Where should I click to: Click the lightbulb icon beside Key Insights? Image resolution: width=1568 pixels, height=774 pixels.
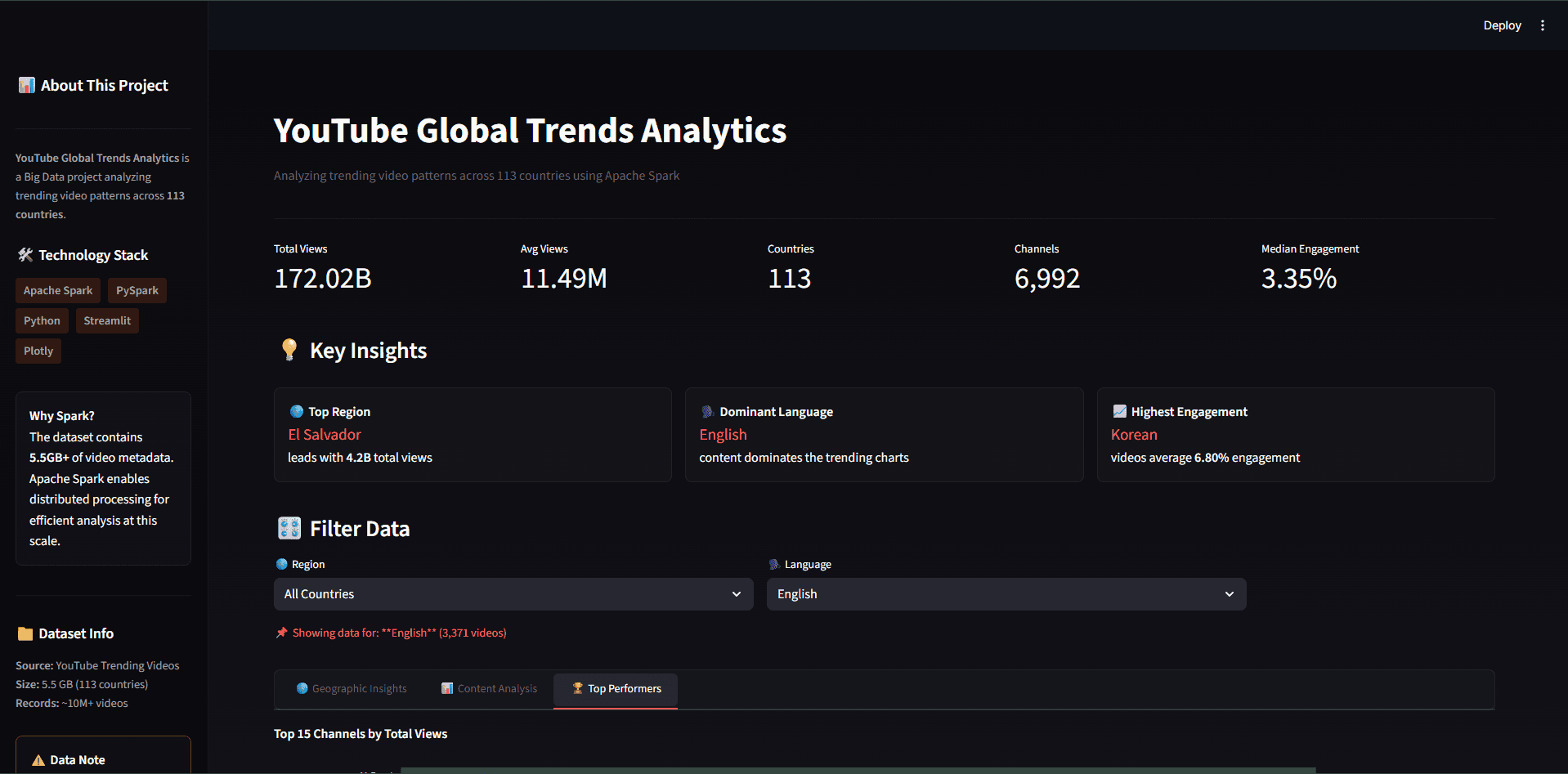(x=289, y=350)
